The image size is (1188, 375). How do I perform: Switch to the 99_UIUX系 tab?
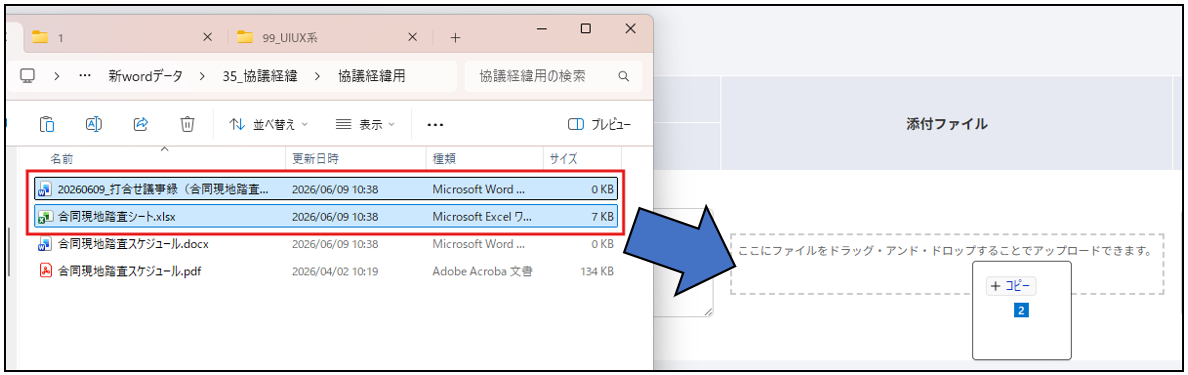[325, 37]
